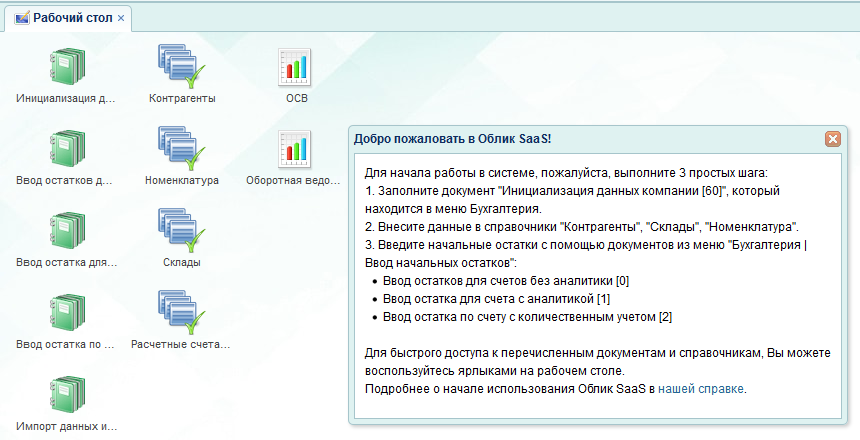Viewport: 860px width, 440px height.
Task: Open the Инициализация д... notebook icon
Action: [67, 67]
